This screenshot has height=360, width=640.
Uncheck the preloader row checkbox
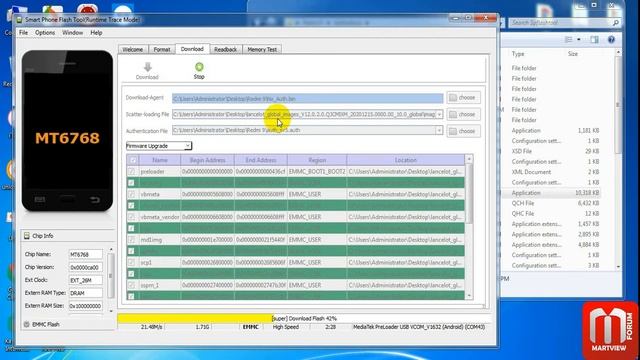tap(131, 172)
